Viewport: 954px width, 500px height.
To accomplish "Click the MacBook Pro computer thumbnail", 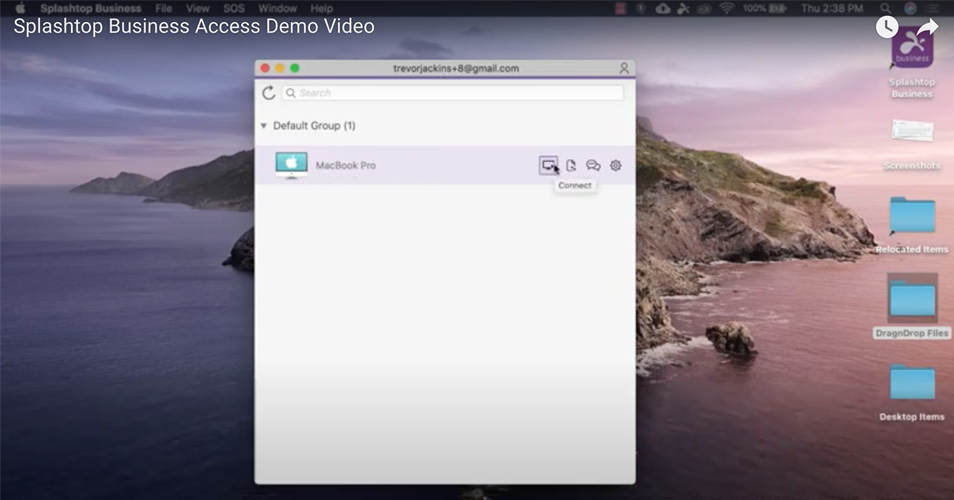I will coord(291,165).
